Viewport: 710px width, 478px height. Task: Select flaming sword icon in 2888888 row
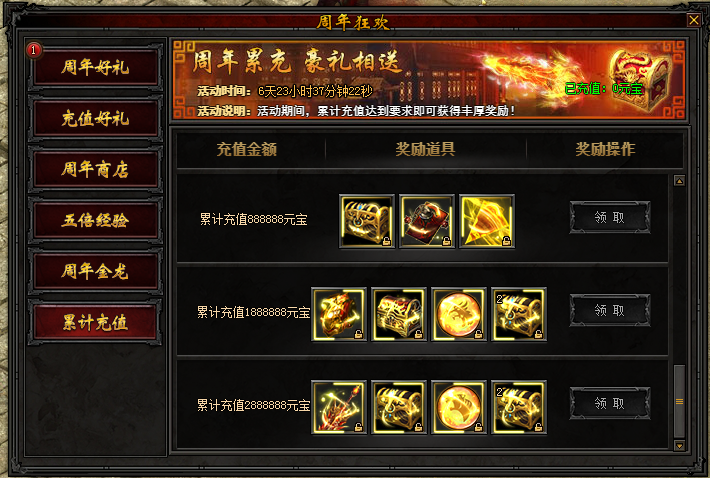tap(339, 407)
